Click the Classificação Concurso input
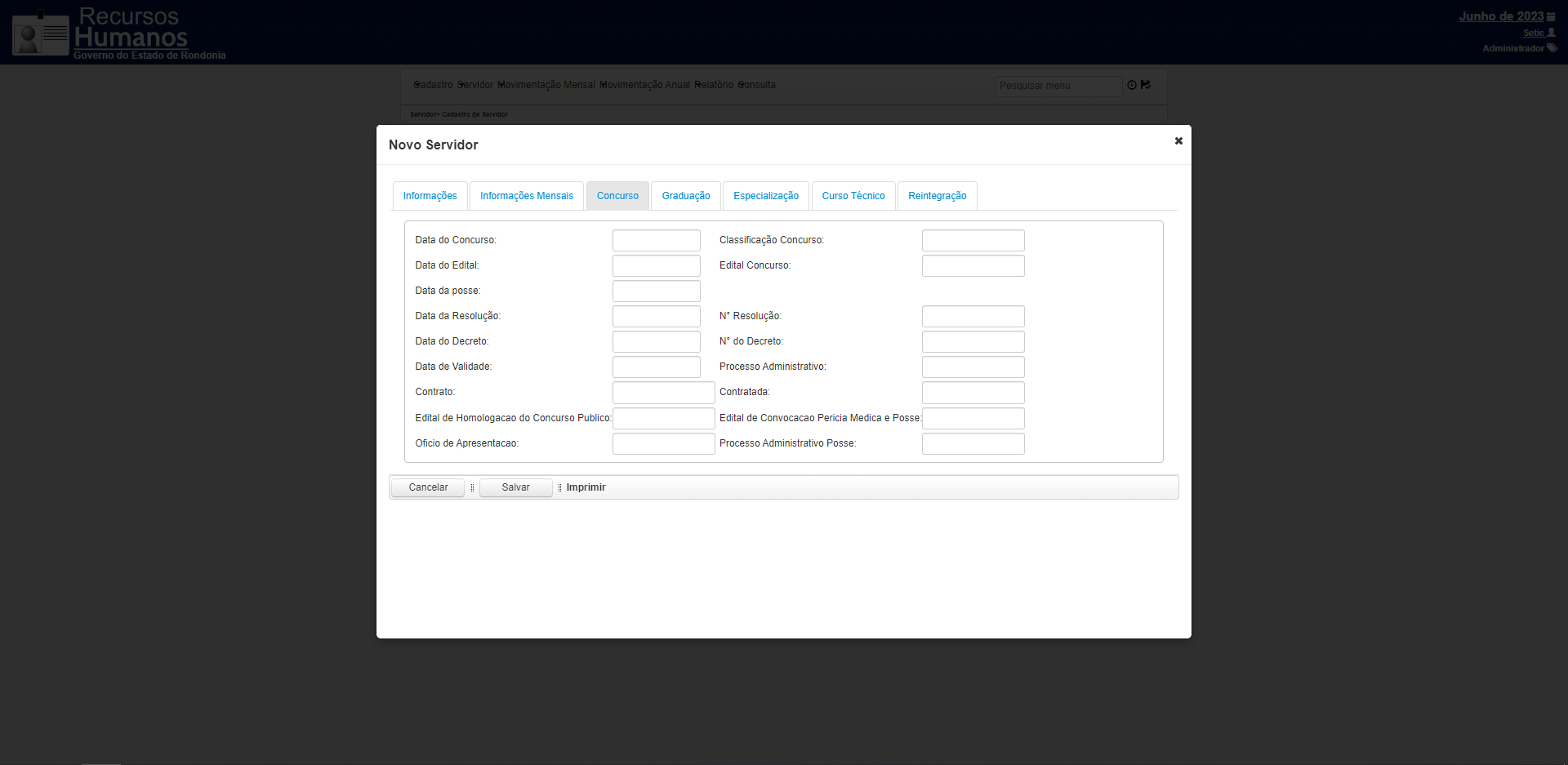The height and width of the screenshot is (765, 1568). click(973, 240)
